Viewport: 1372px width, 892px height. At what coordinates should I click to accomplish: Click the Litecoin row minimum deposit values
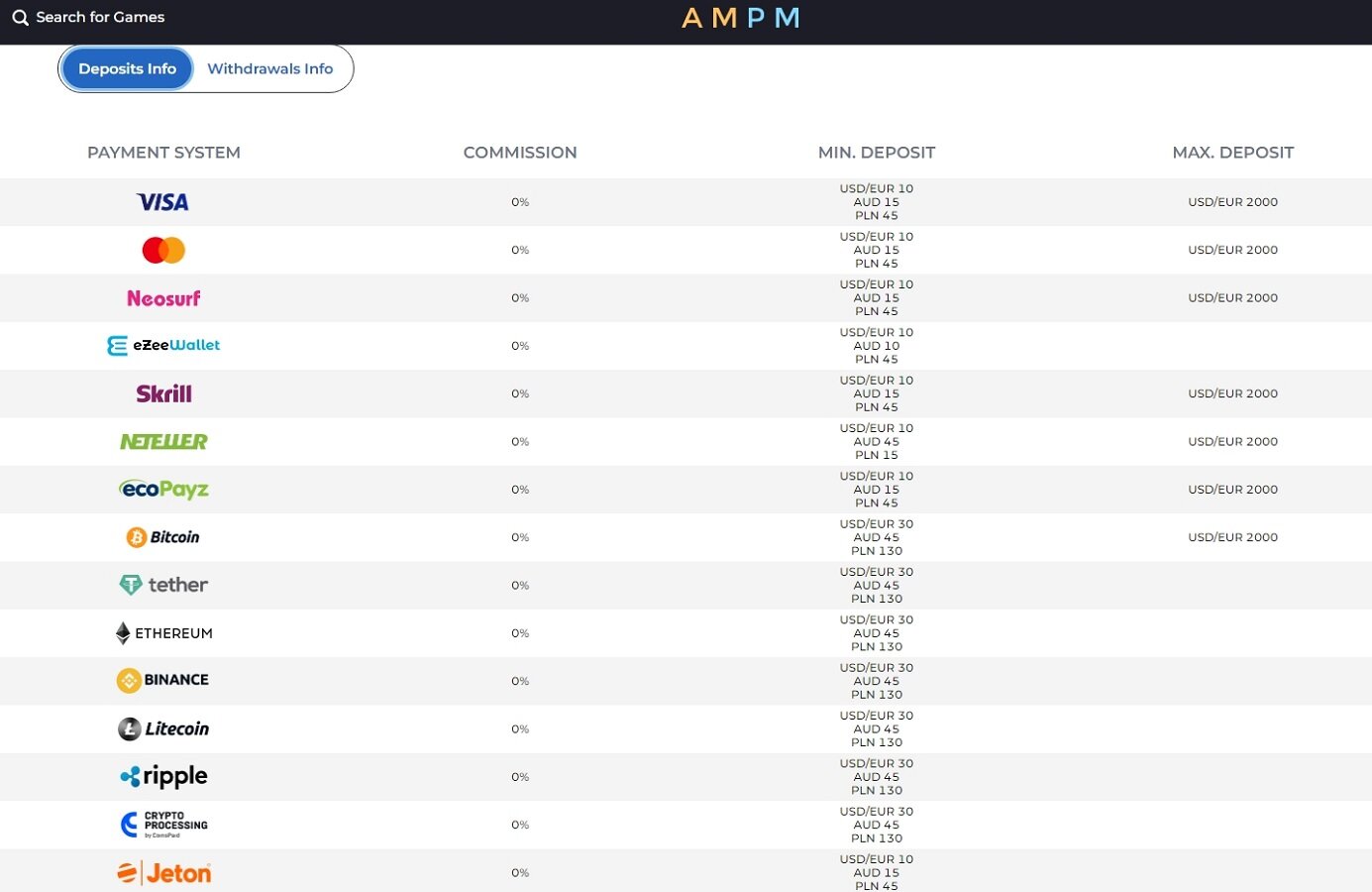[x=877, y=728]
